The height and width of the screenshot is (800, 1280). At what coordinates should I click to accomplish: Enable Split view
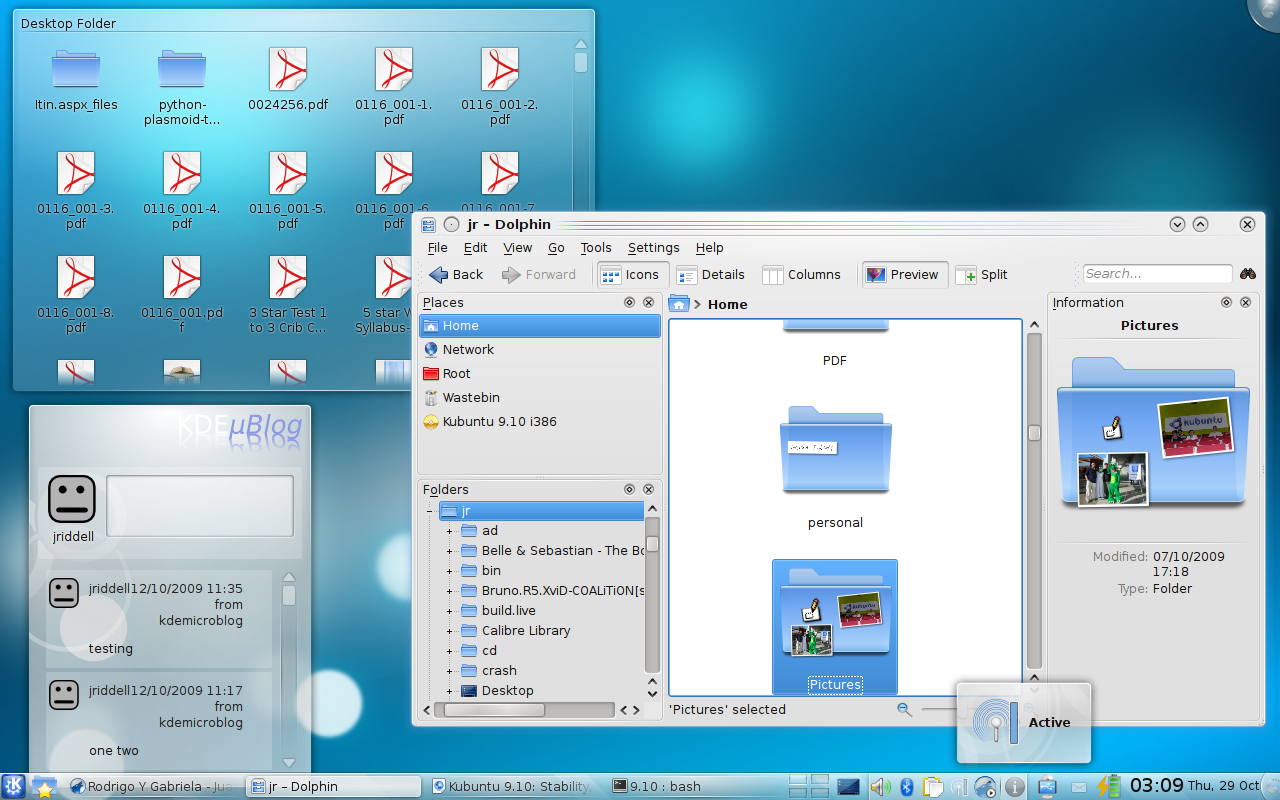point(981,274)
